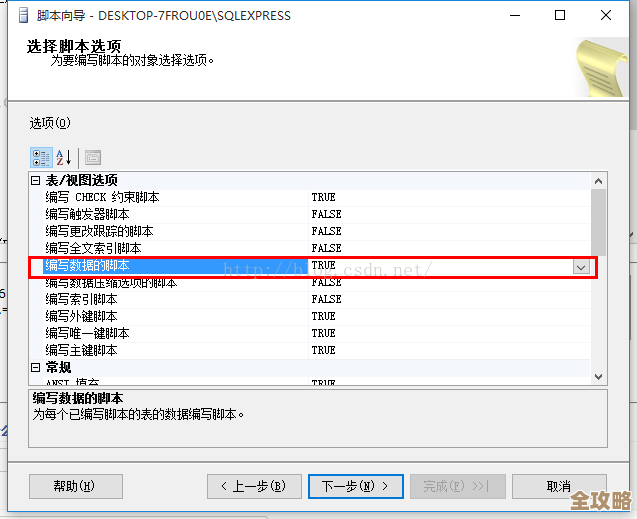The image size is (637, 519).
Task: Click FALSE value of 编写全文索引脚本
Action: pos(326,248)
